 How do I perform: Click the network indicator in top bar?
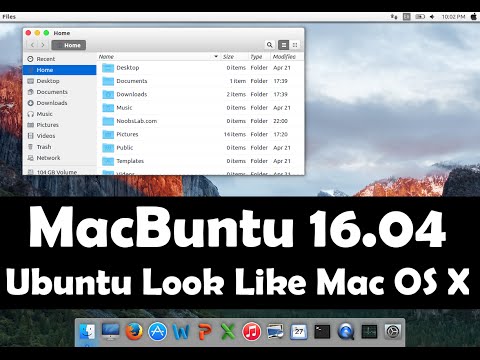(394, 17)
